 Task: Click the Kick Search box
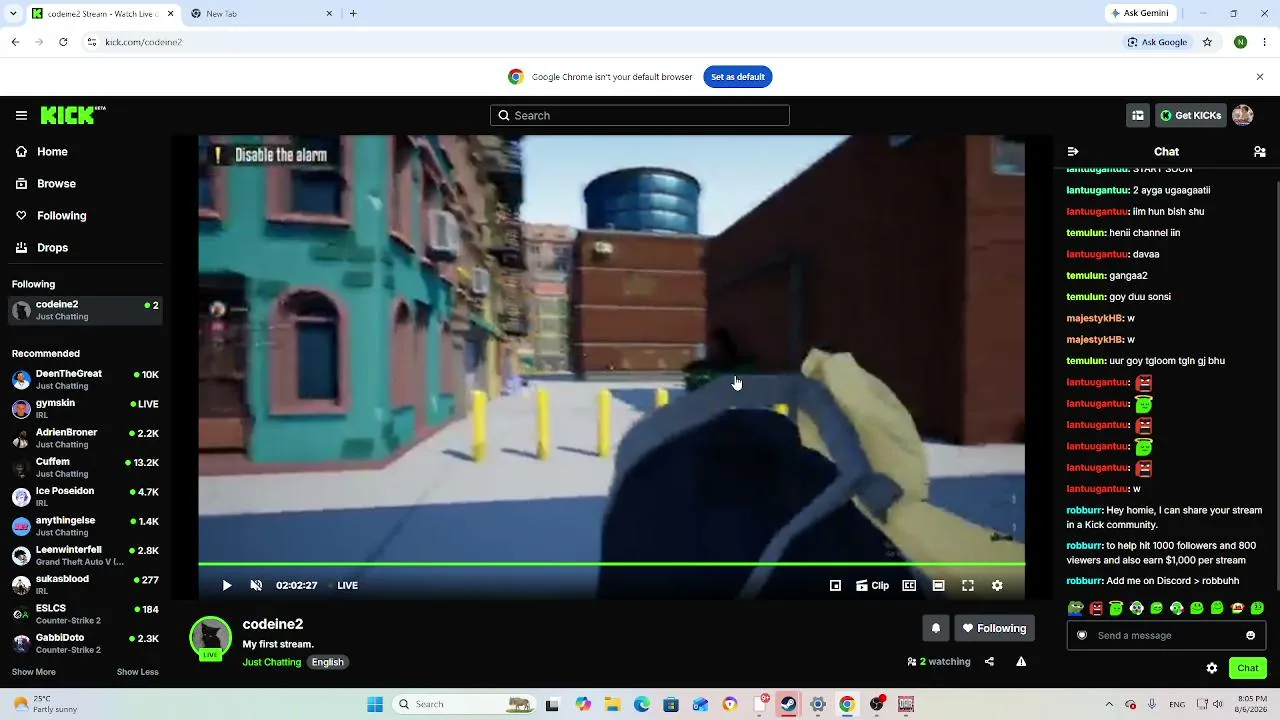tap(640, 116)
